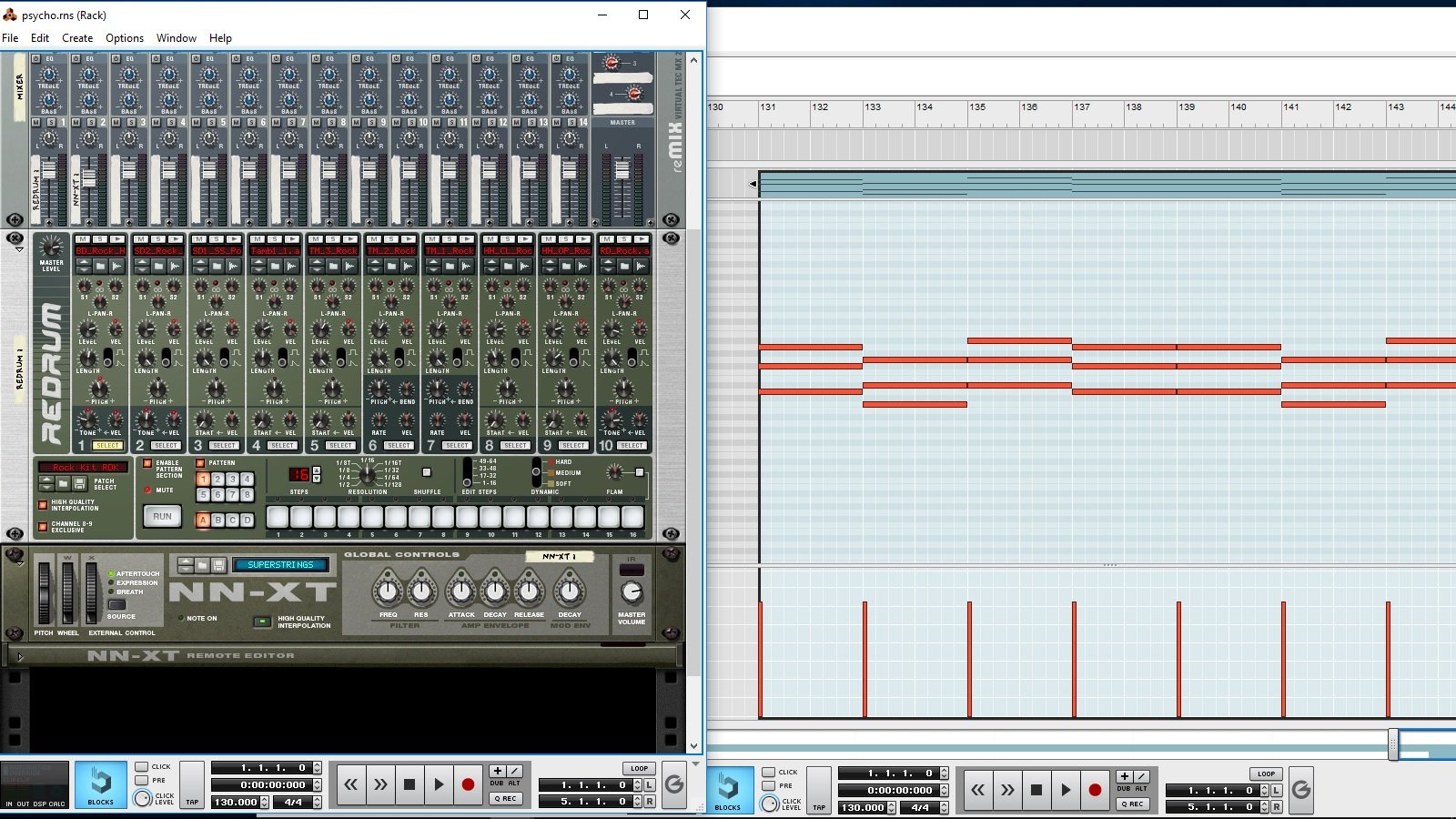Click the Rock Kit RDK patch display
Image resolution: width=1456 pixels, height=819 pixels.
pos(83,467)
